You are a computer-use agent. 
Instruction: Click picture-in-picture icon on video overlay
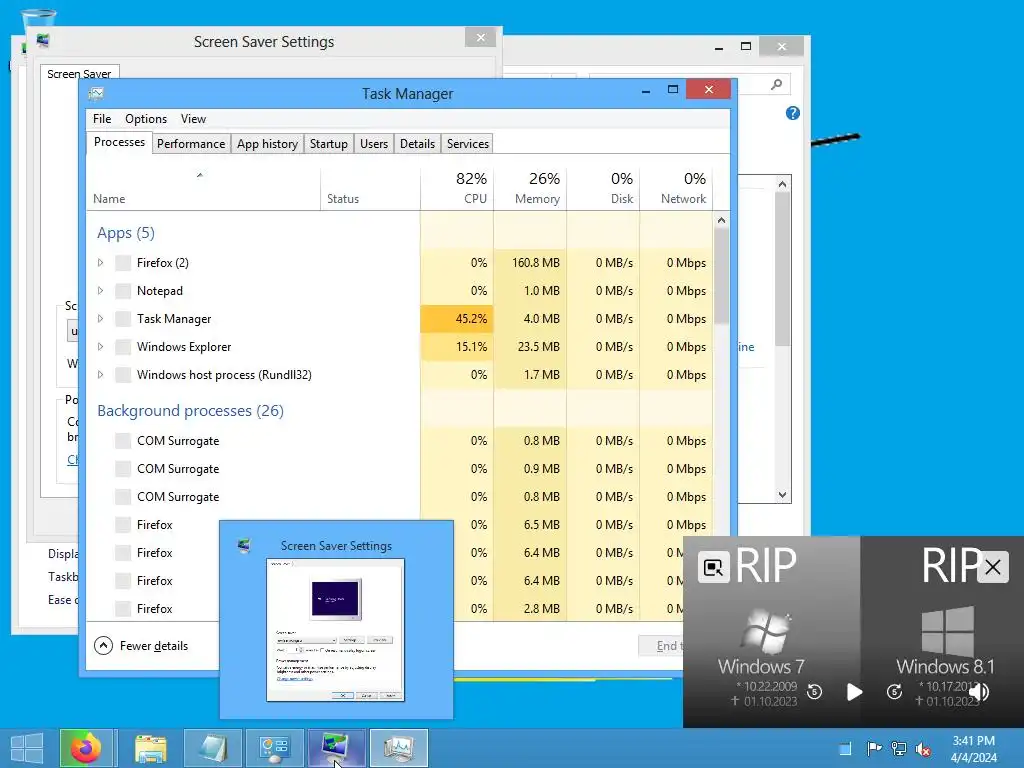coord(714,568)
